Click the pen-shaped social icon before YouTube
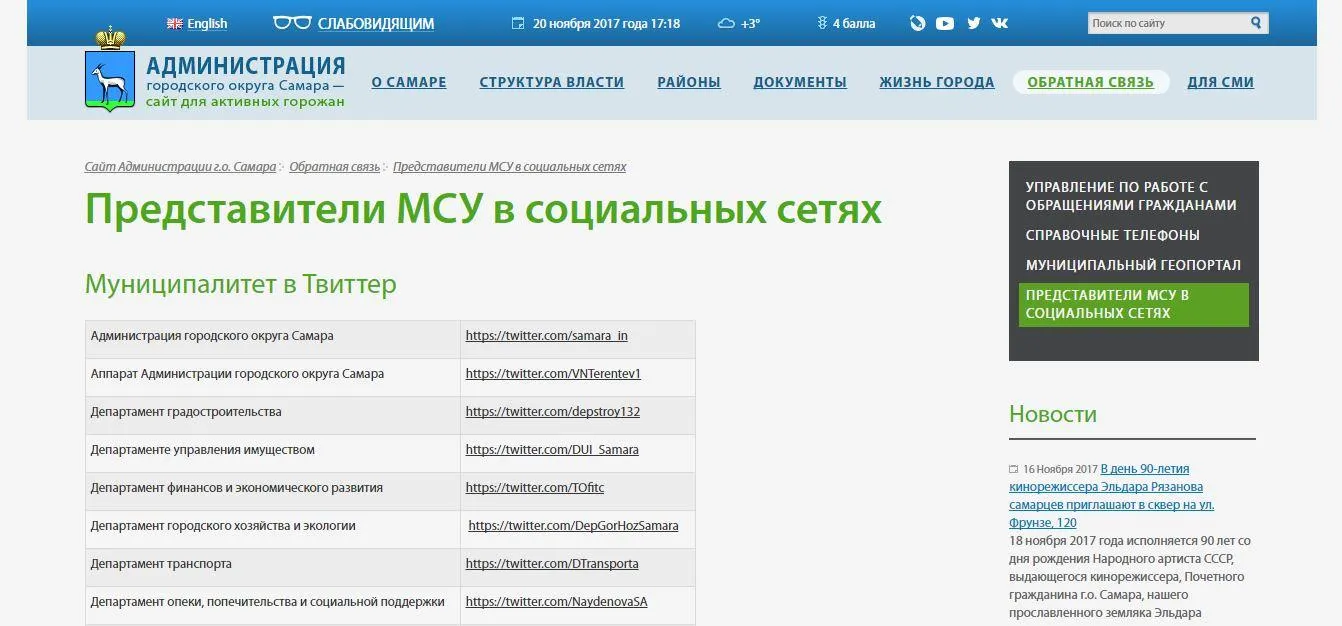 (918, 23)
